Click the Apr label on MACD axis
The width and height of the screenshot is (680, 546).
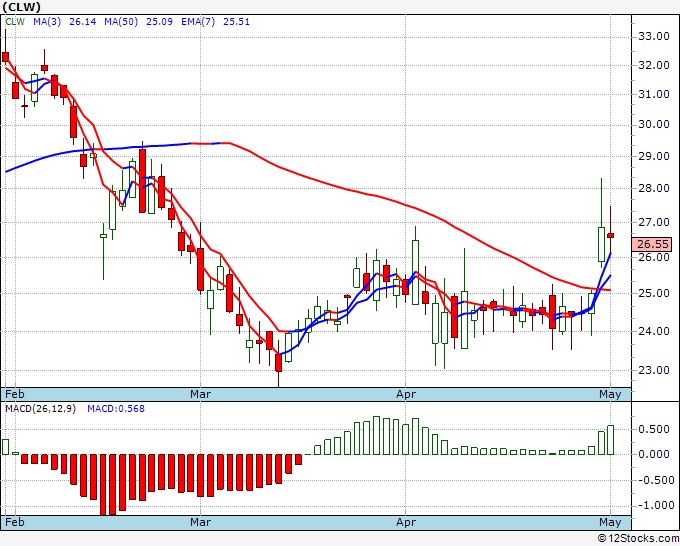pyautogui.click(x=405, y=522)
